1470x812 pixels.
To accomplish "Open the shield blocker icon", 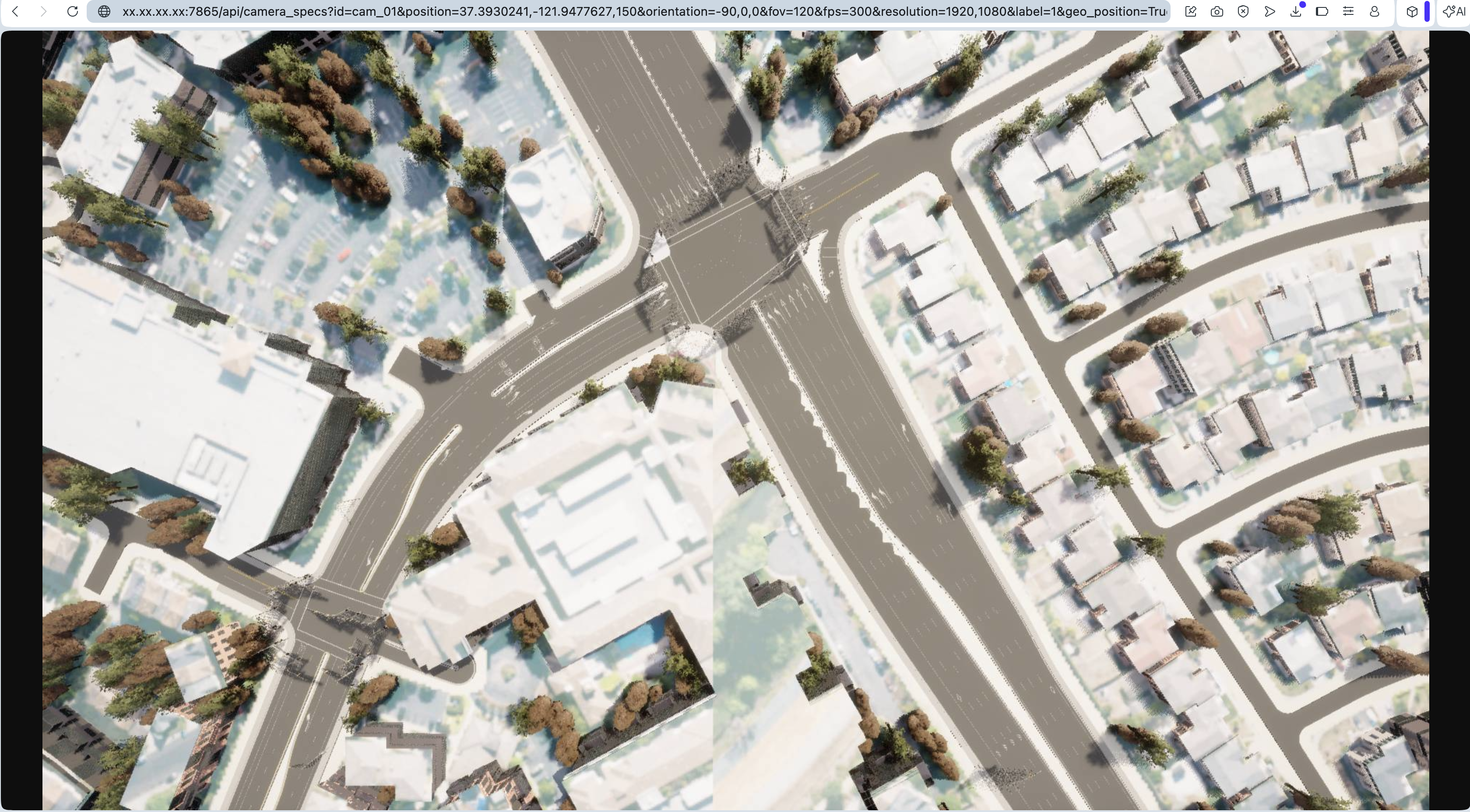I will pyautogui.click(x=1243, y=11).
